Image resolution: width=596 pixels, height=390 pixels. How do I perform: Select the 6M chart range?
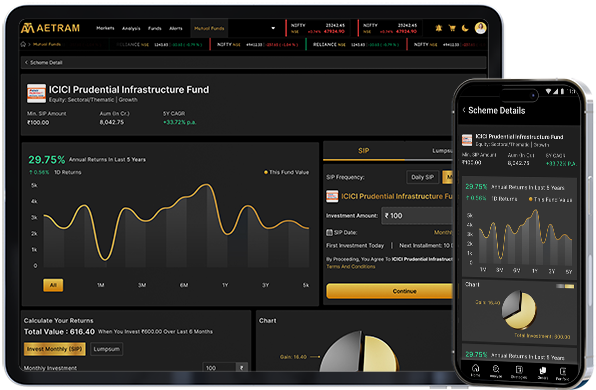coord(184,285)
